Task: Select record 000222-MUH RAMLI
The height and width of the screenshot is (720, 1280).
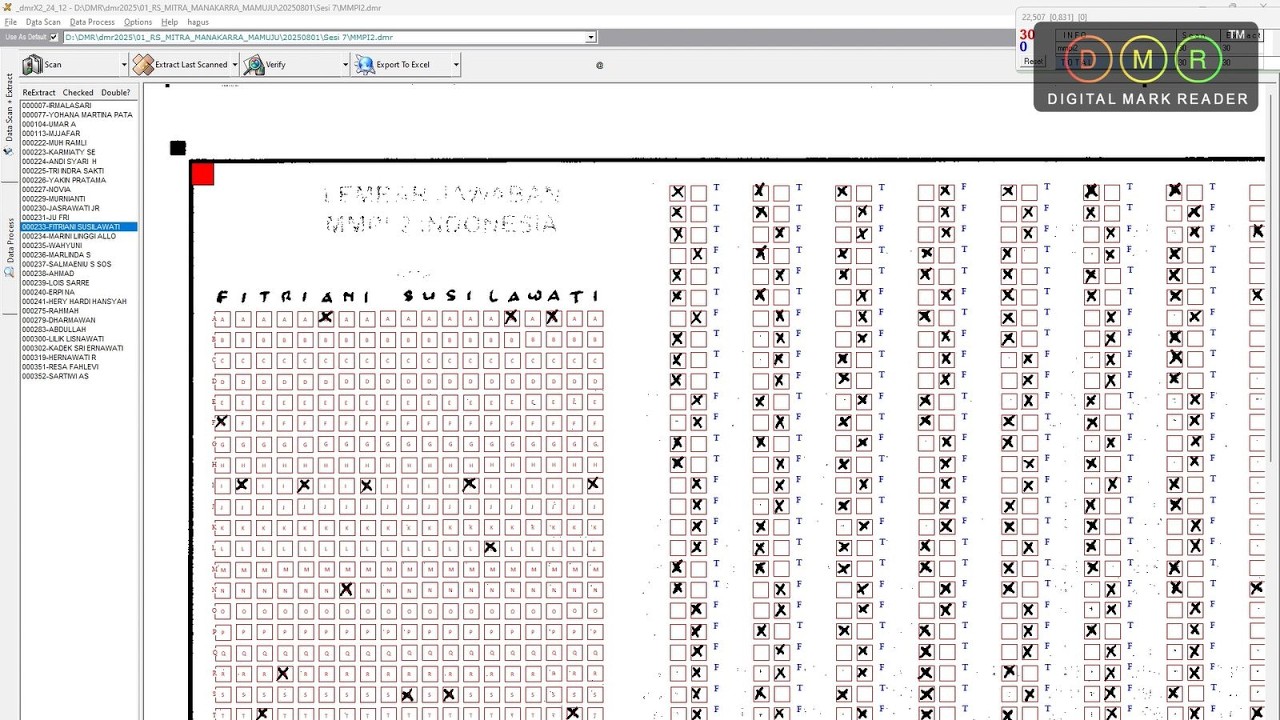Action: 78,143
